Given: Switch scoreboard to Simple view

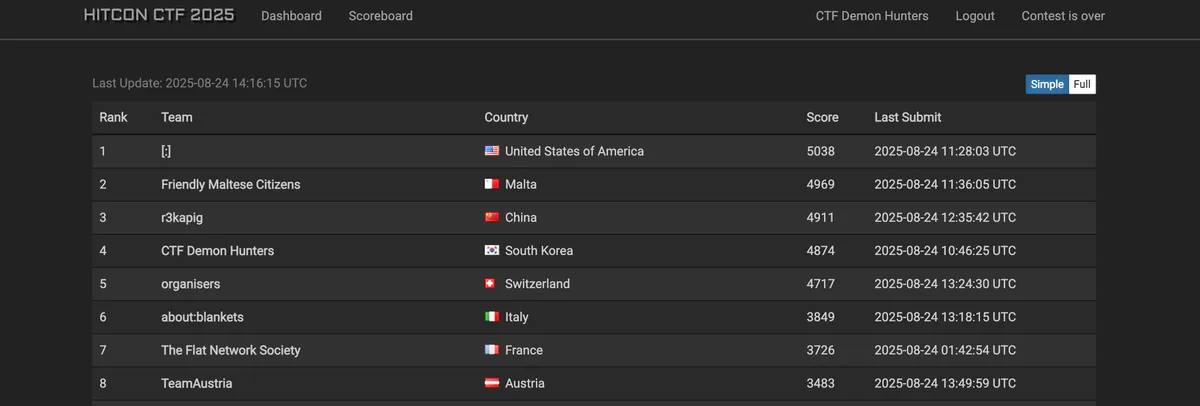Looking at the screenshot, I should pyautogui.click(x=1047, y=84).
